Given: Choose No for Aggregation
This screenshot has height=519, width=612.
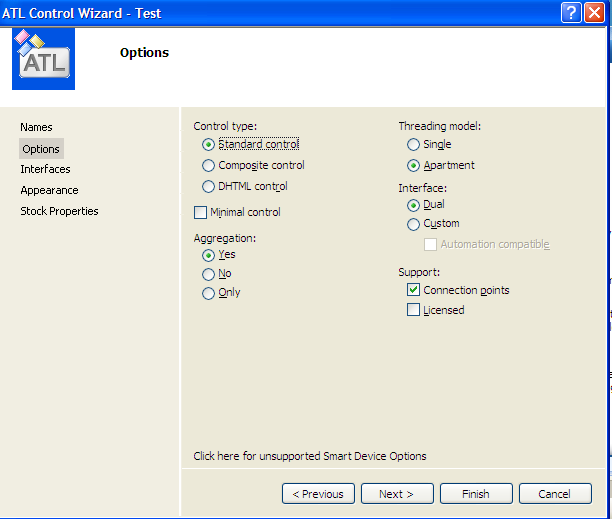Looking at the screenshot, I should pos(208,274).
